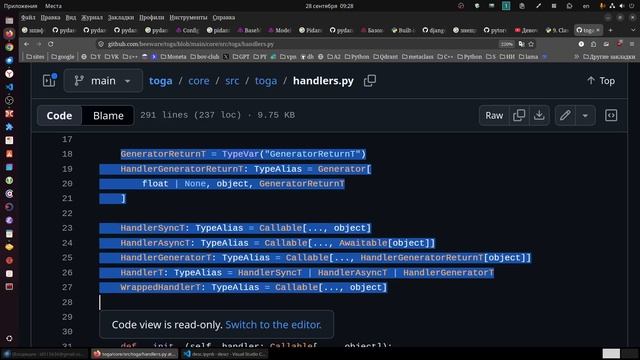Open the Другие закладки folder
Image resolution: width=640 pixels, height=360 pixels.
pos(609,57)
